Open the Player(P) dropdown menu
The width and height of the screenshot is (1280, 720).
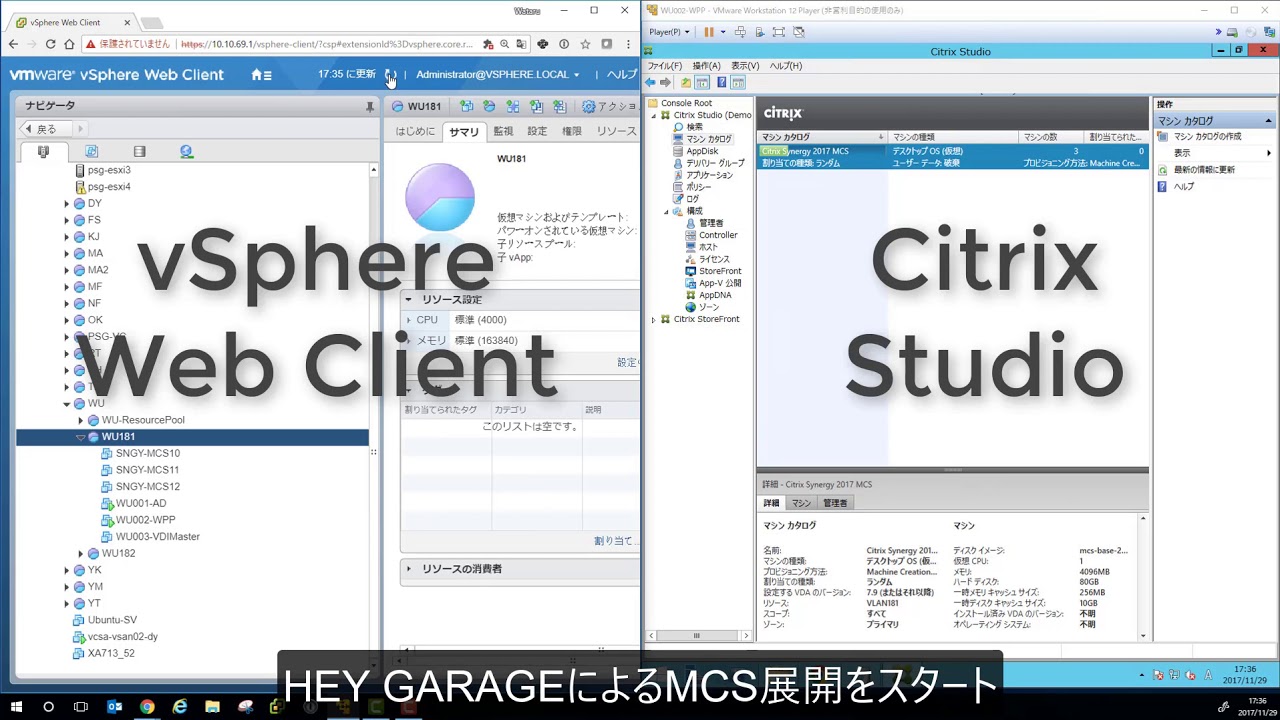tap(668, 32)
